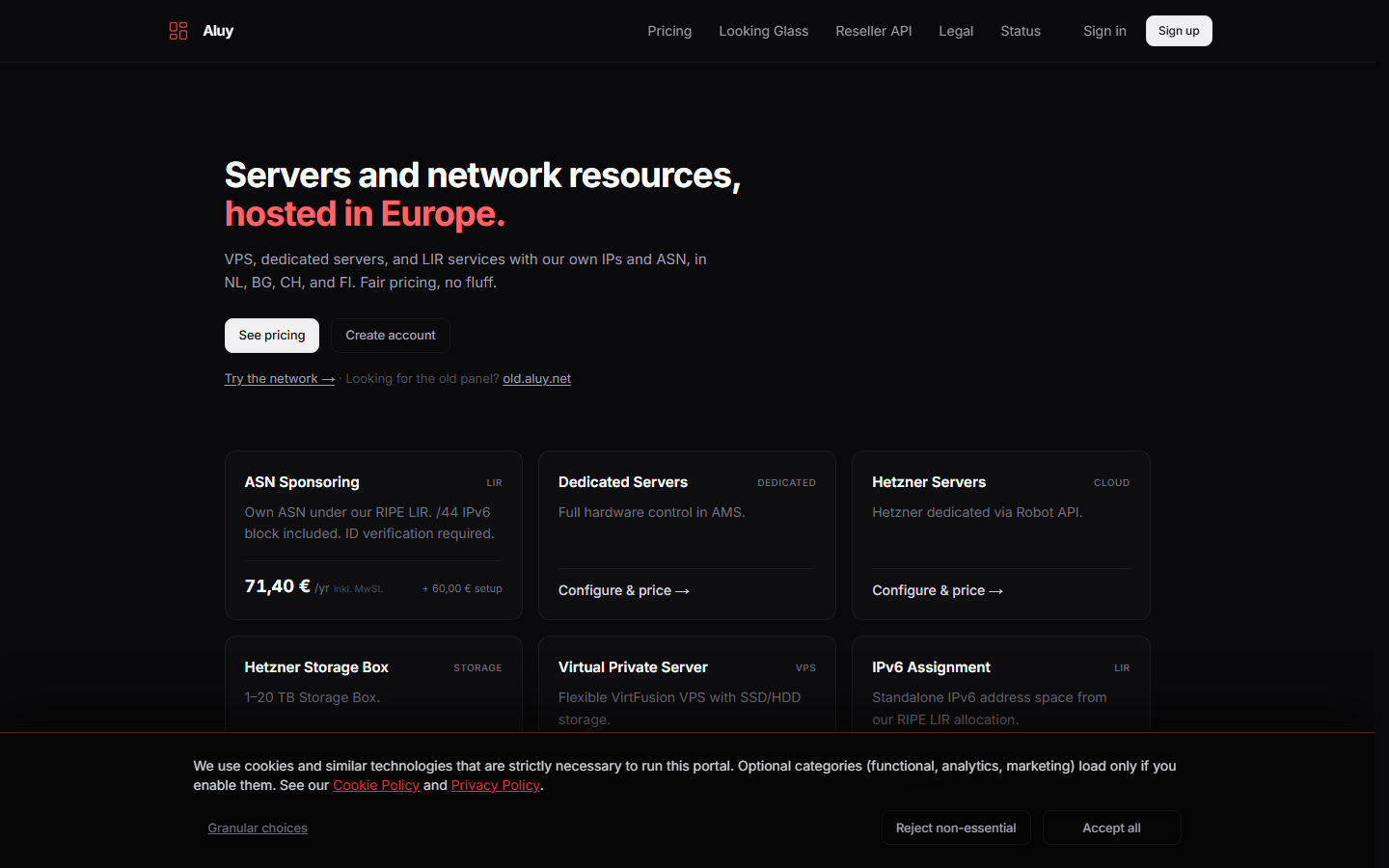Click the DEDICATED tag label
This screenshot has width=1389, height=868.
[786, 483]
